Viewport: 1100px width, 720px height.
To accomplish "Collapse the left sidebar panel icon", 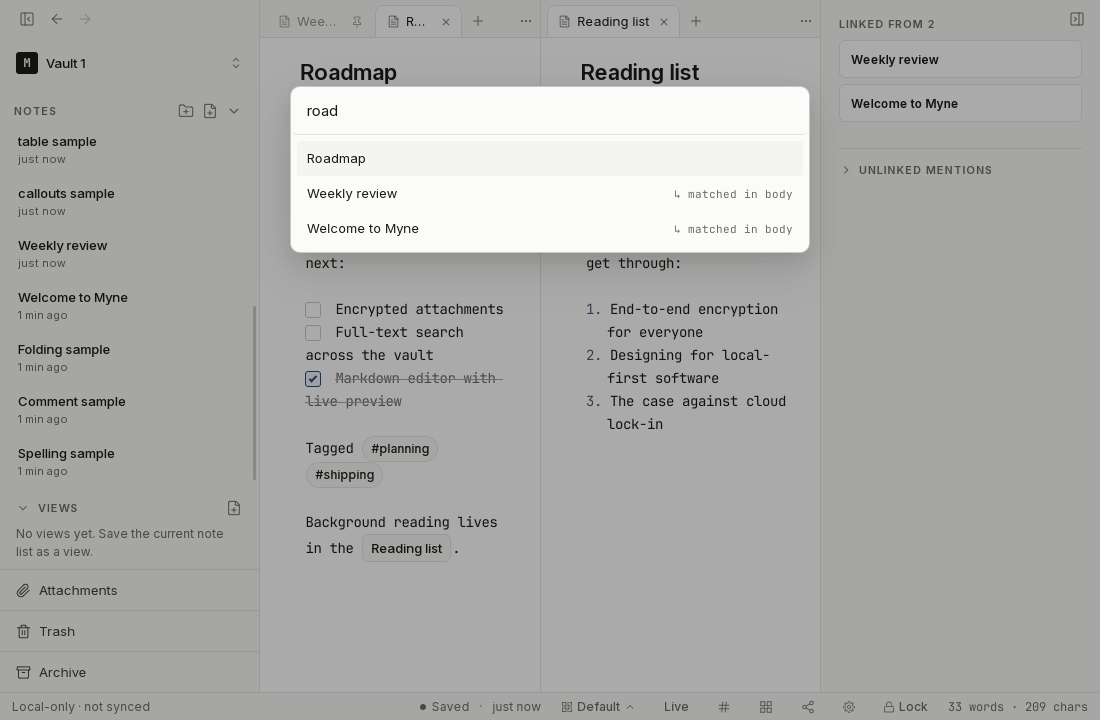I will point(27,19).
